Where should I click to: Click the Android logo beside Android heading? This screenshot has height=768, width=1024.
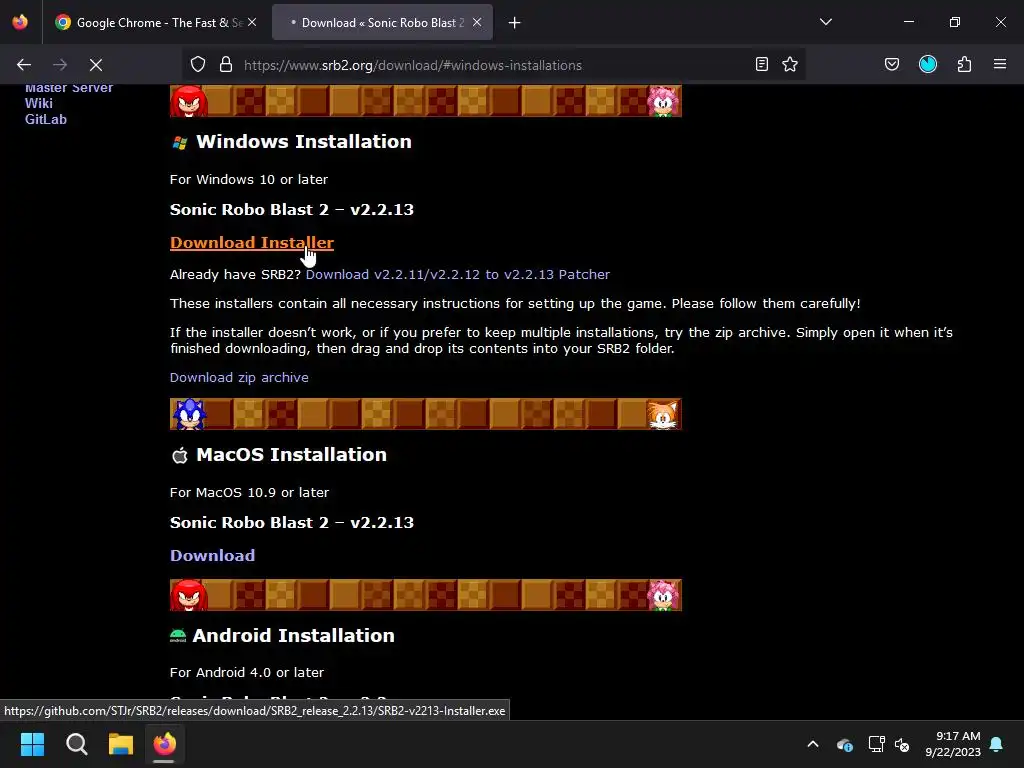click(178, 635)
